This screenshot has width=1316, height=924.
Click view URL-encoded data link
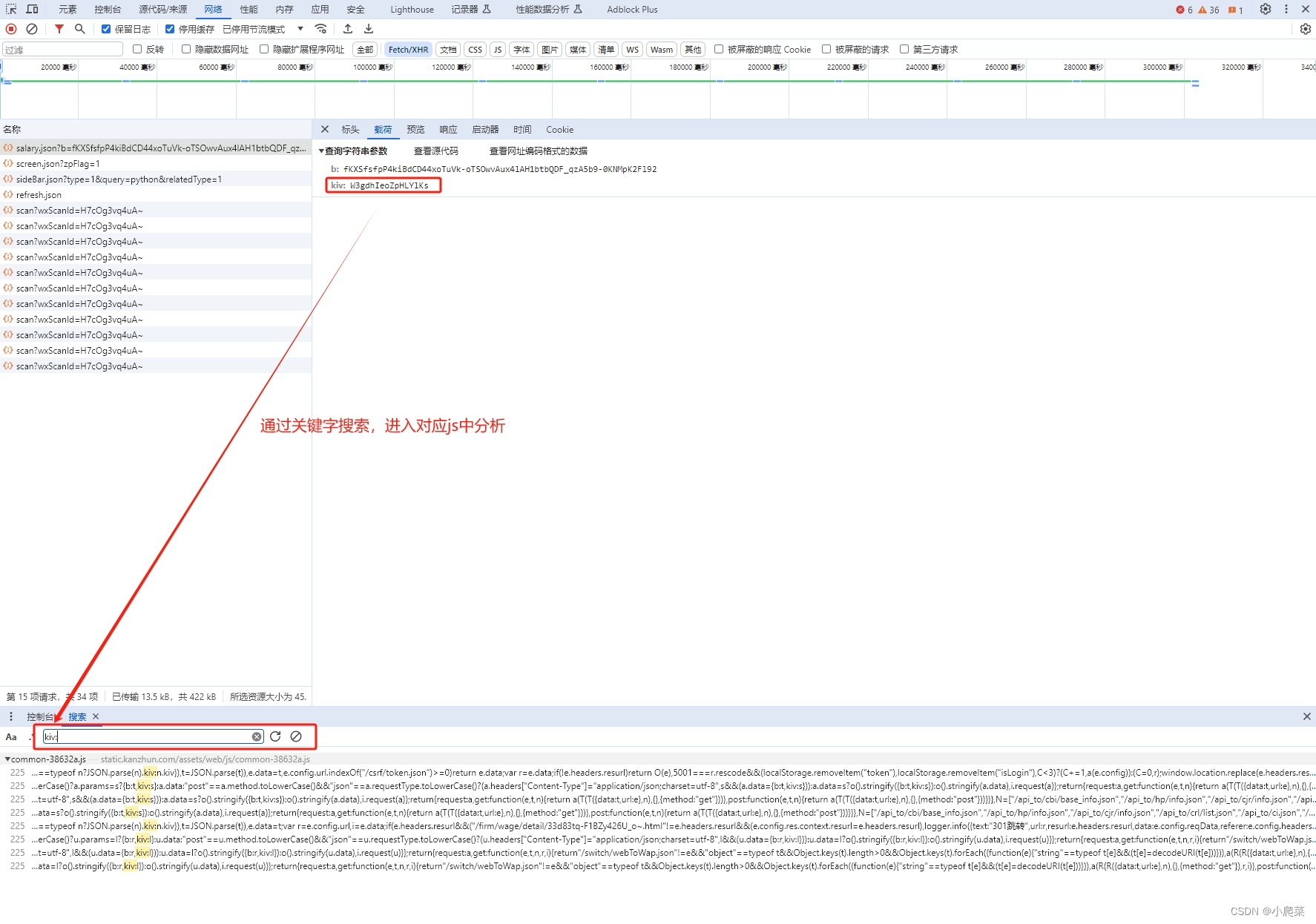pos(538,151)
